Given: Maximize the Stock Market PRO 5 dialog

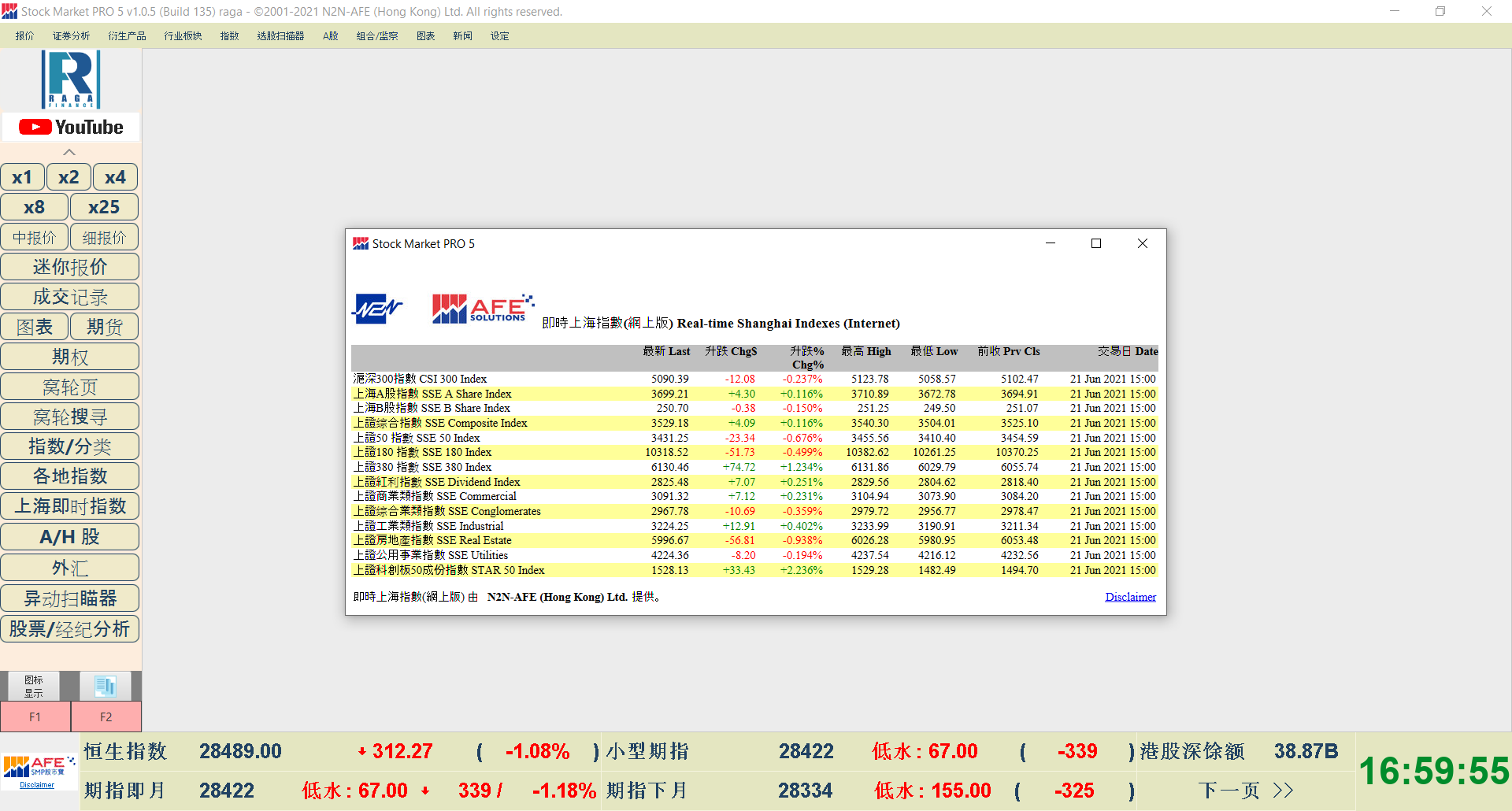Looking at the screenshot, I should tap(1095, 243).
